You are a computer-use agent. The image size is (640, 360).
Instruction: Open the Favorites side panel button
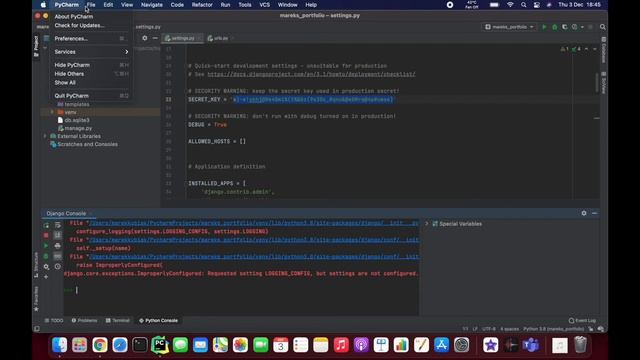pos(36,298)
